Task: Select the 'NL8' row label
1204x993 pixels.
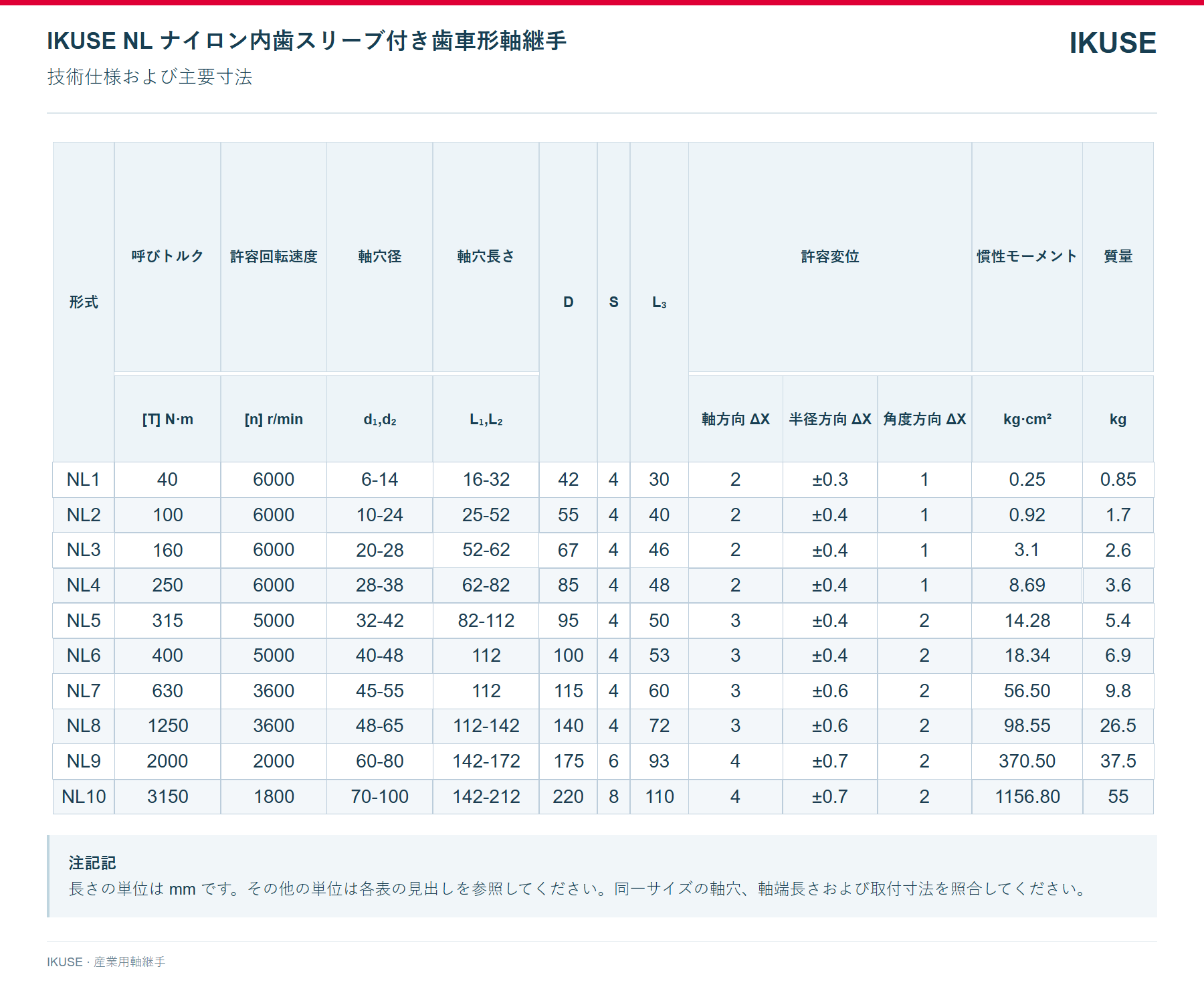Action: tap(84, 726)
